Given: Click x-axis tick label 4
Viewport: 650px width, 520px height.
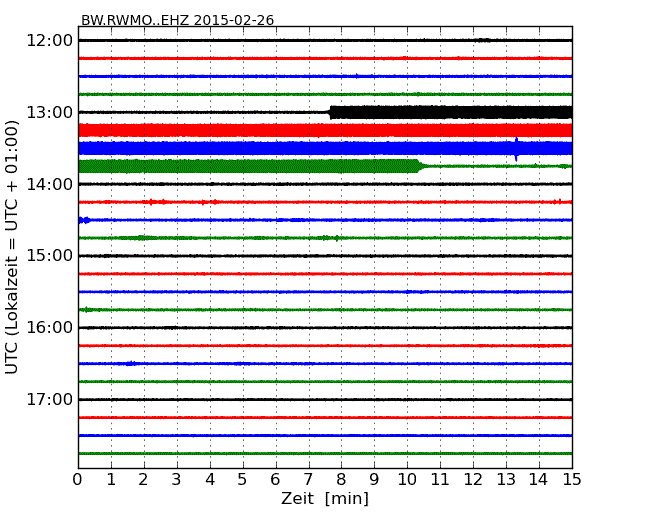Looking at the screenshot, I should [x=210, y=480].
